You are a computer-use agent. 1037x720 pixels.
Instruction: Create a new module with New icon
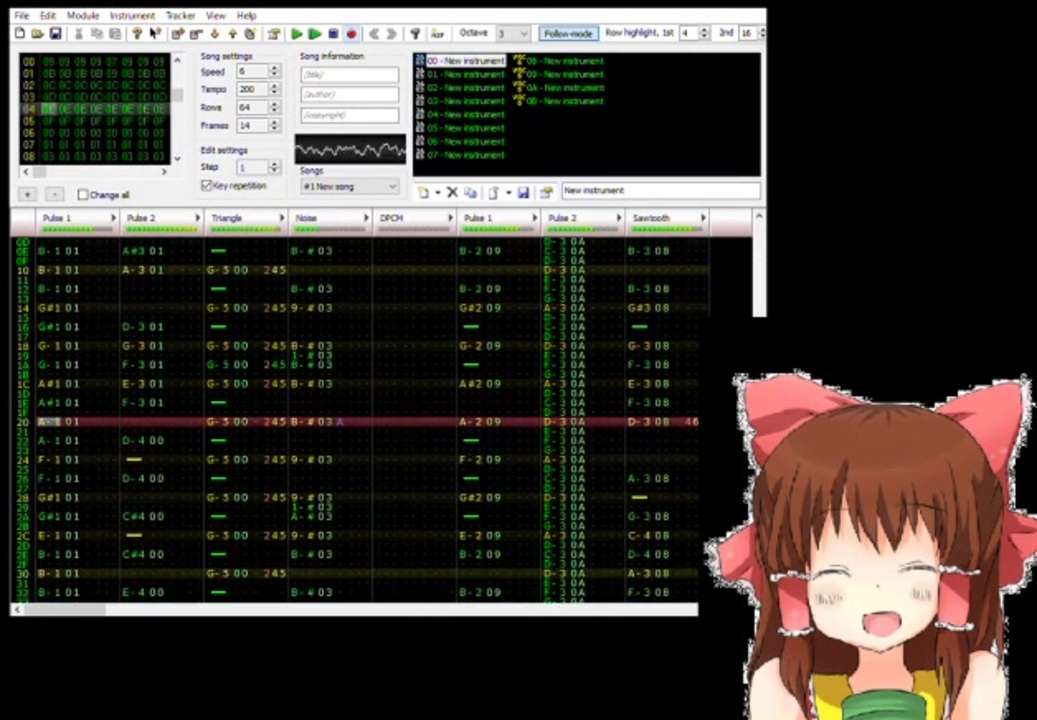point(21,34)
